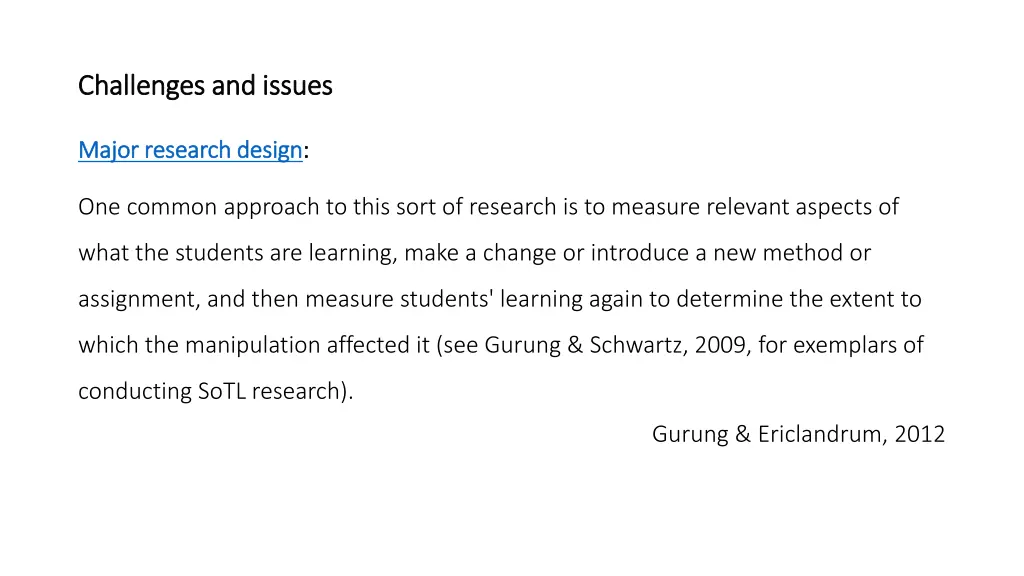Screen dimensions: 1024x576
Task: Click the word assignment starting the third line
Action: pos(136,299)
